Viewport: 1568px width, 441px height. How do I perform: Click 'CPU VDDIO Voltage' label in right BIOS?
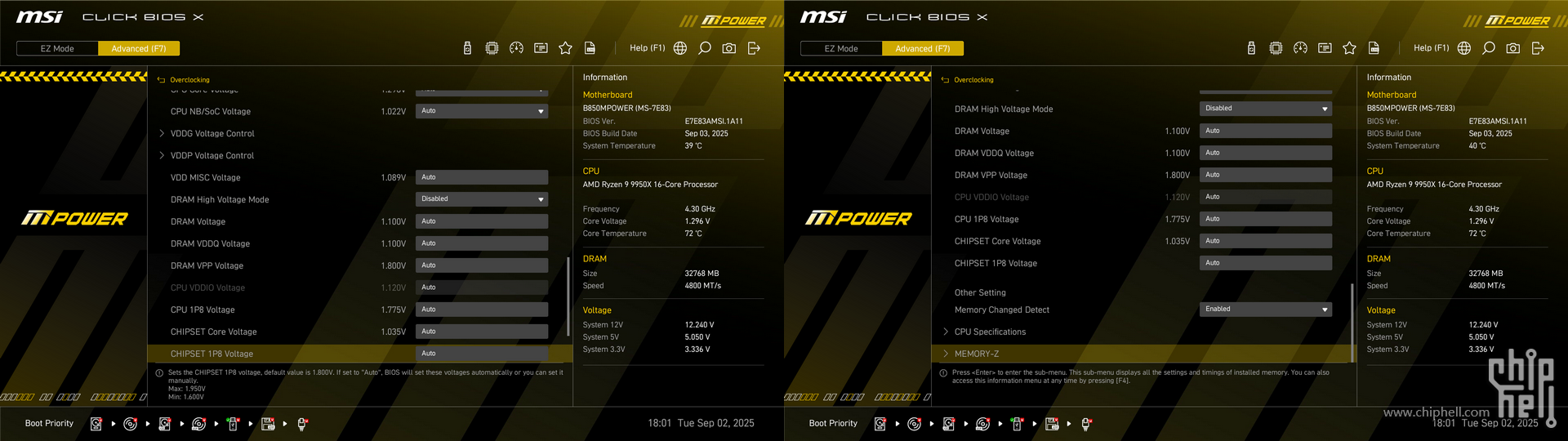(991, 198)
